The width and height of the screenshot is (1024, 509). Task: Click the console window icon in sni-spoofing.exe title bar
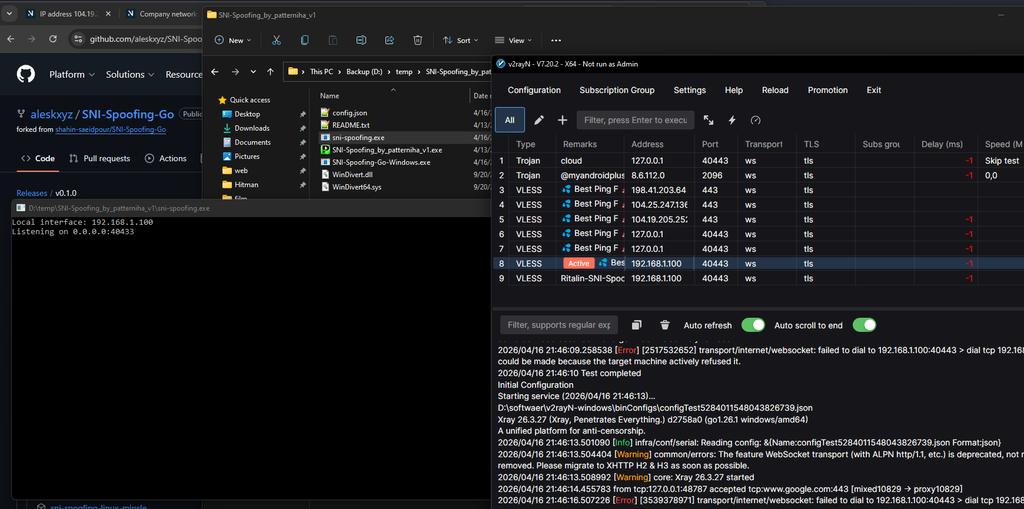pos(21,208)
